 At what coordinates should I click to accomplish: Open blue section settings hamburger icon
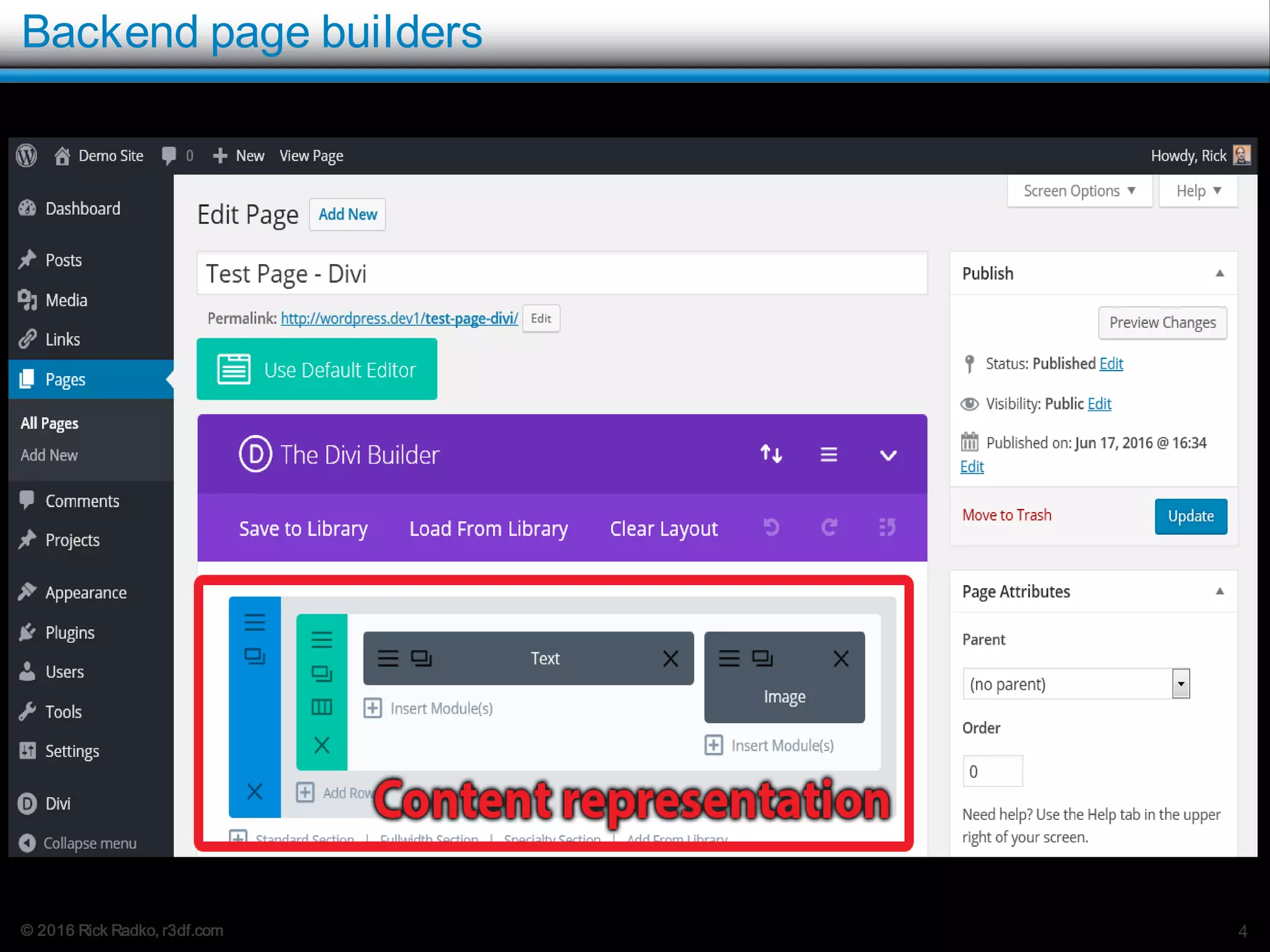[x=254, y=622]
